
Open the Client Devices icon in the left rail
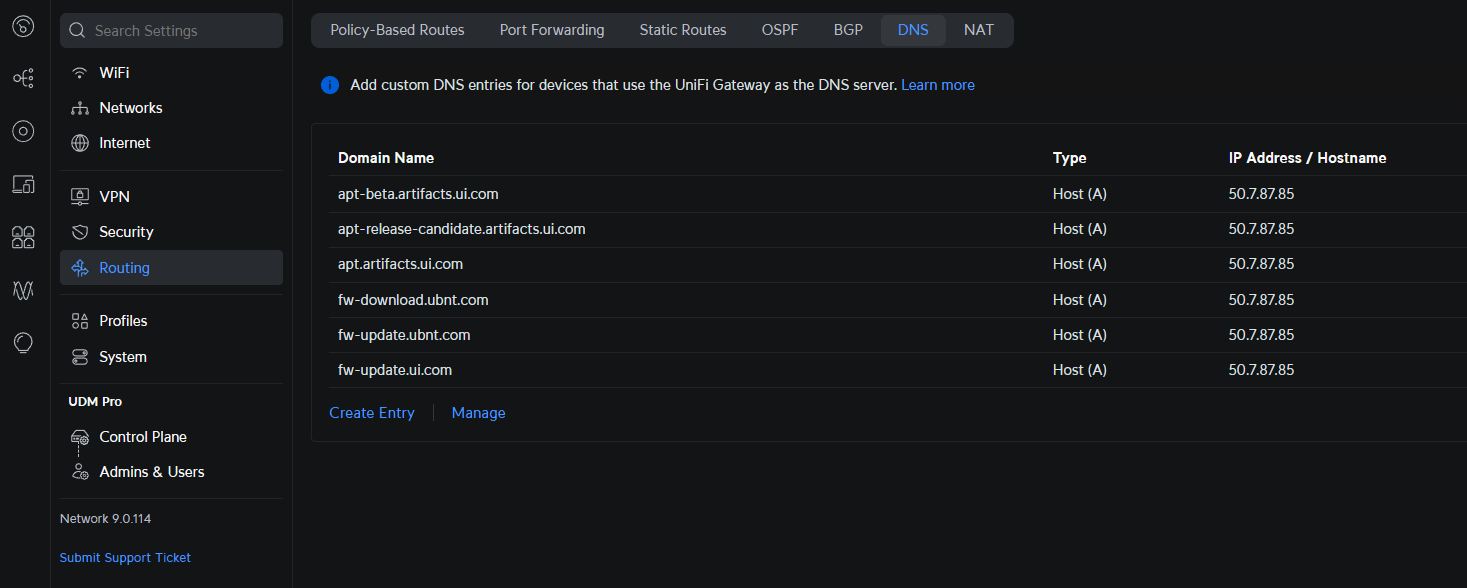[x=23, y=184]
